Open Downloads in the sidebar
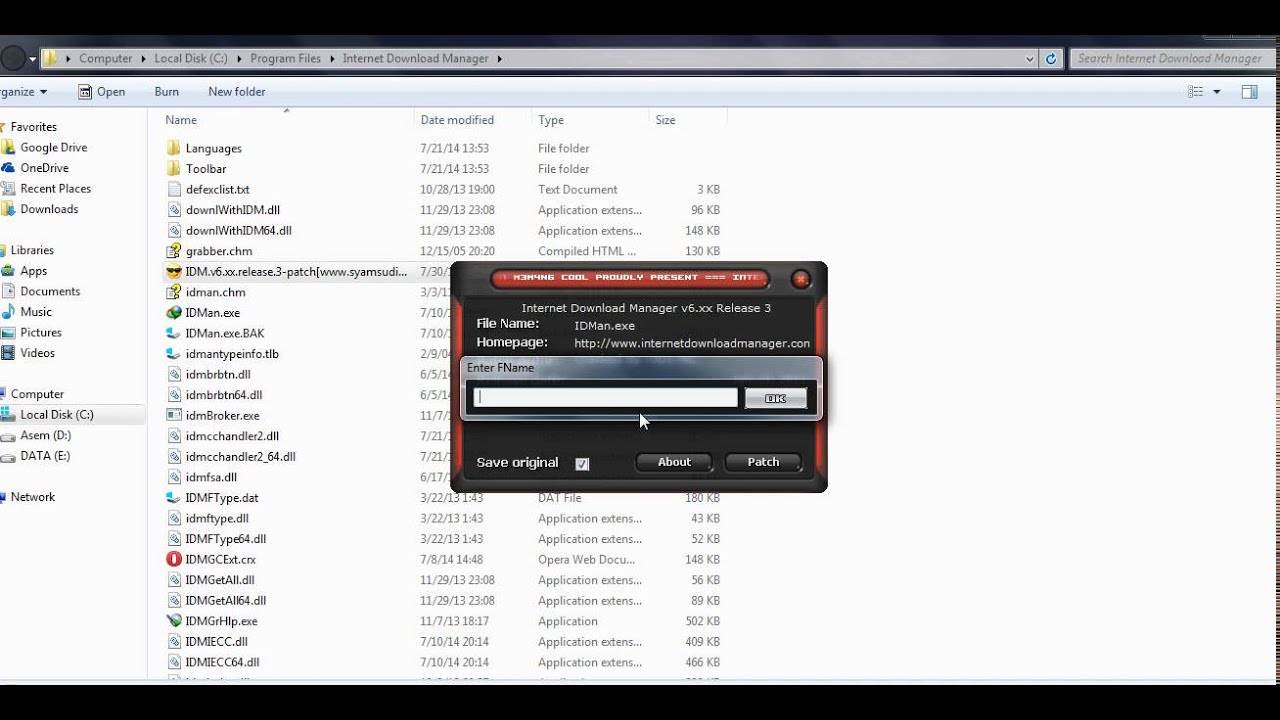 (x=49, y=209)
